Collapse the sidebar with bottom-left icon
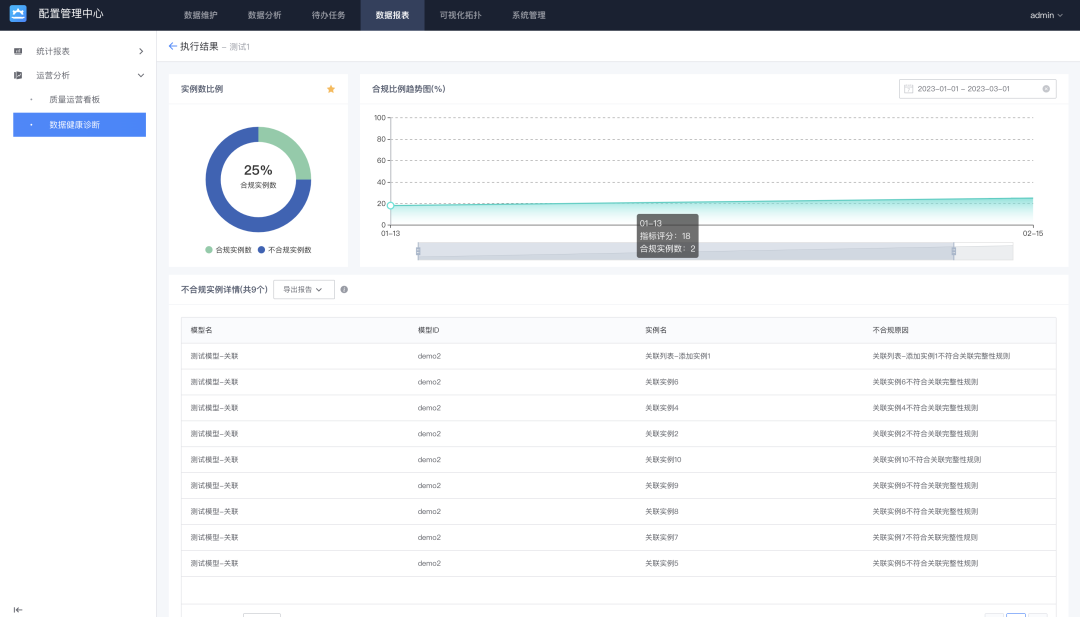 pos(18,609)
